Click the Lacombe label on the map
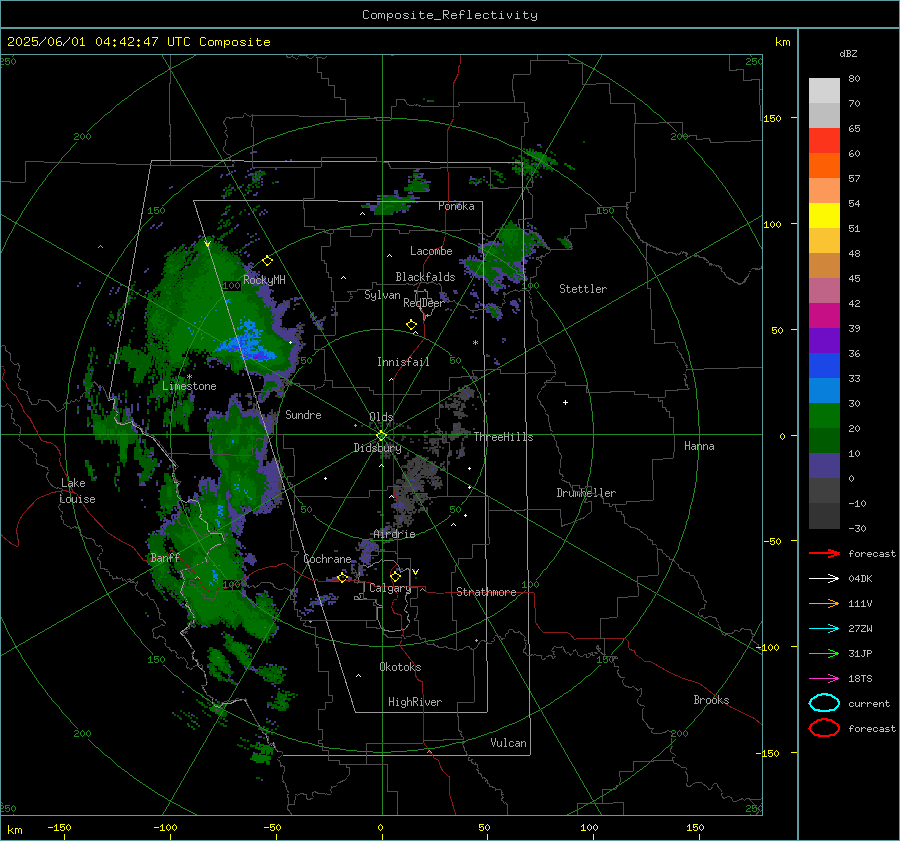The image size is (900, 841). tap(431, 251)
